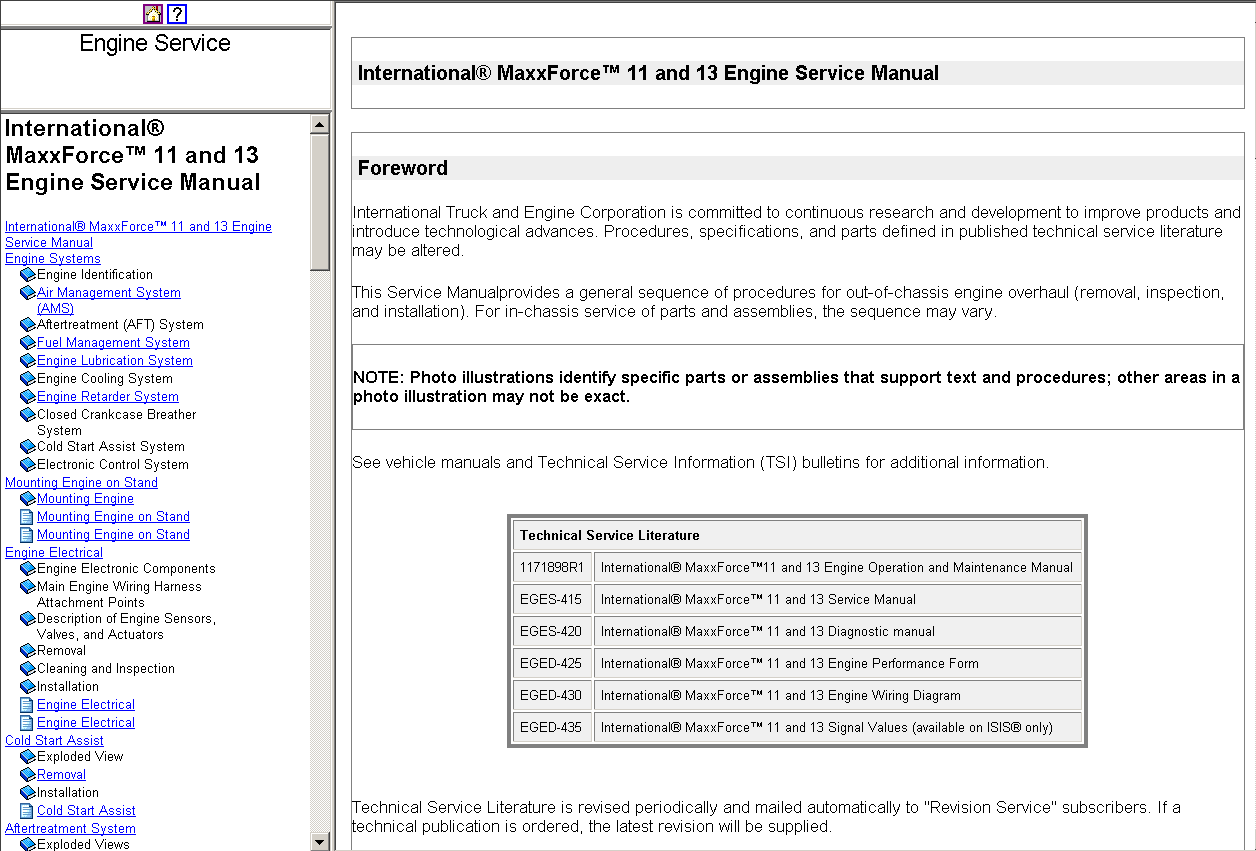Click the document icon beside Mounting Engine on Stand
Viewport: 1256px width, 851px height.
click(27, 516)
